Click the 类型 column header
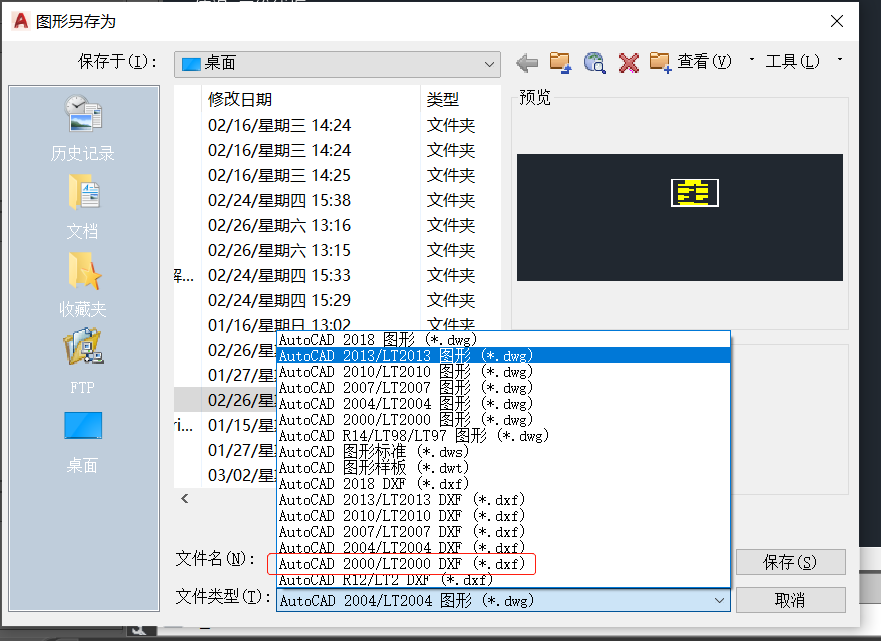The width and height of the screenshot is (881, 641). (460, 99)
